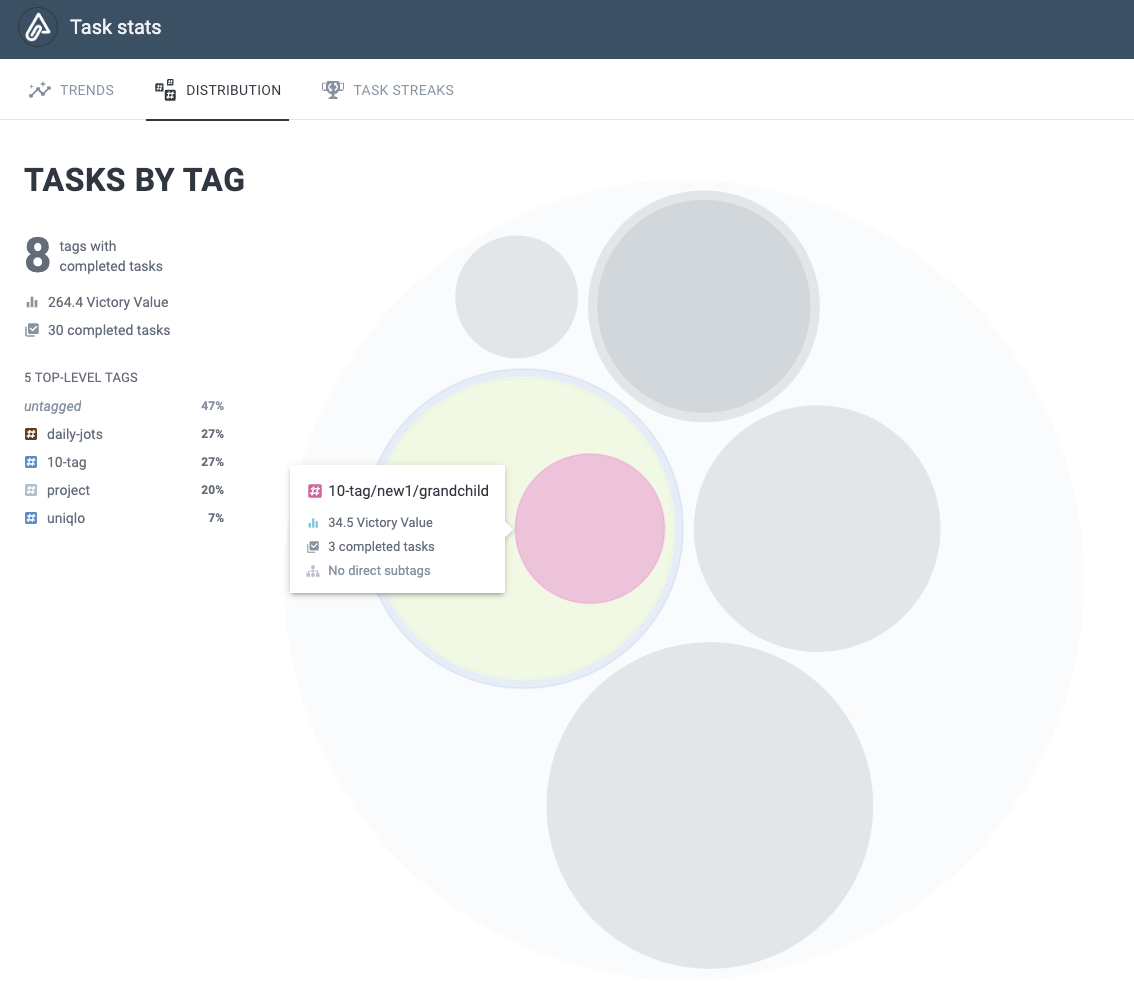Viewport: 1134px width, 982px height.
Task: Open the Task Streaks tab
Action: click(x=403, y=90)
